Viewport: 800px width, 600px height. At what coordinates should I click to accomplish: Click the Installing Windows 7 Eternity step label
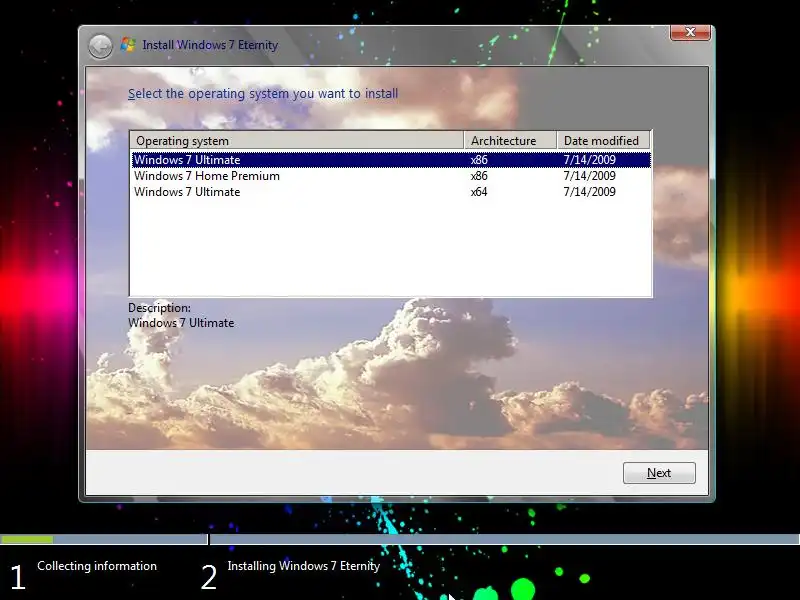[x=304, y=566]
